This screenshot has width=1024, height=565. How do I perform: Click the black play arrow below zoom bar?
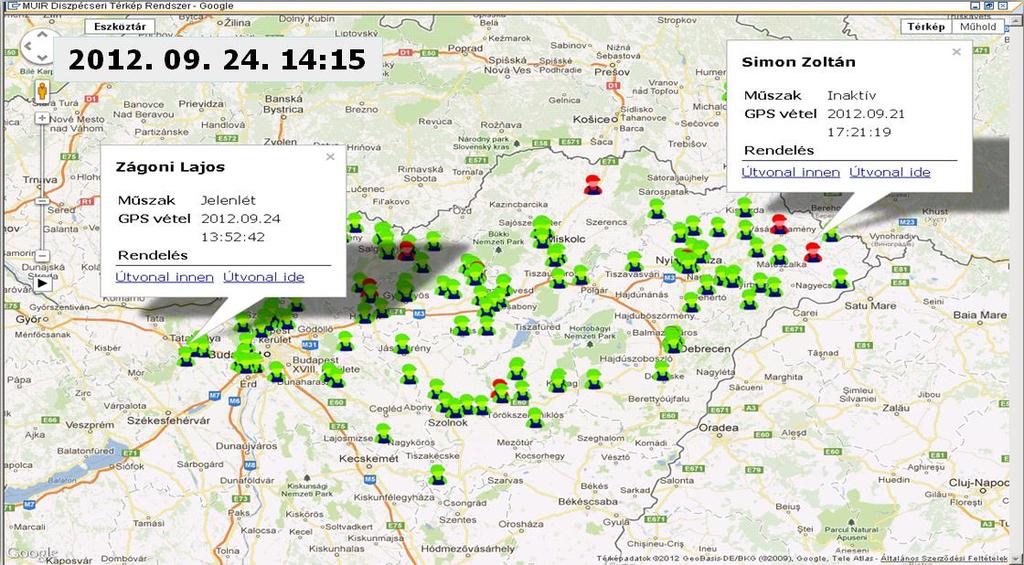42,283
